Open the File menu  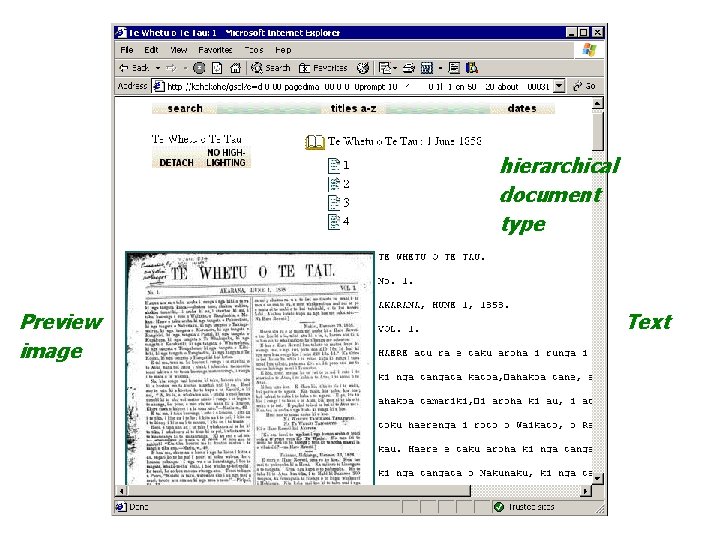point(127,50)
